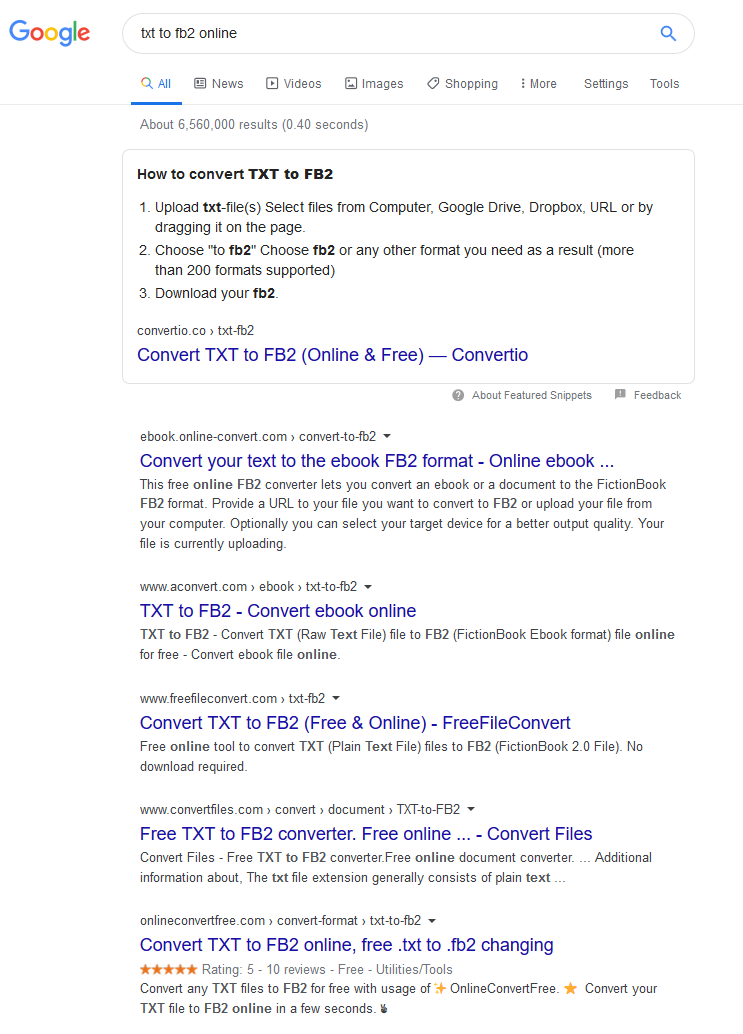Click the Google logo

pyautogui.click(x=50, y=33)
